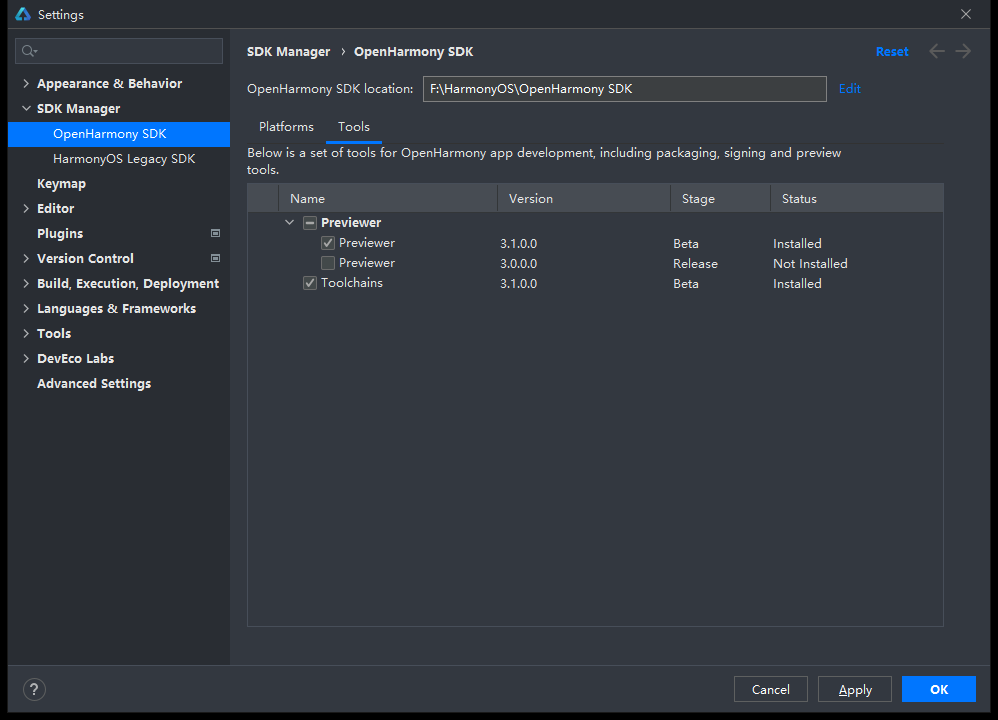The height and width of the screenshot is (720, 998).
Task: Click the settings search field
Action: (x=119, y=51)
